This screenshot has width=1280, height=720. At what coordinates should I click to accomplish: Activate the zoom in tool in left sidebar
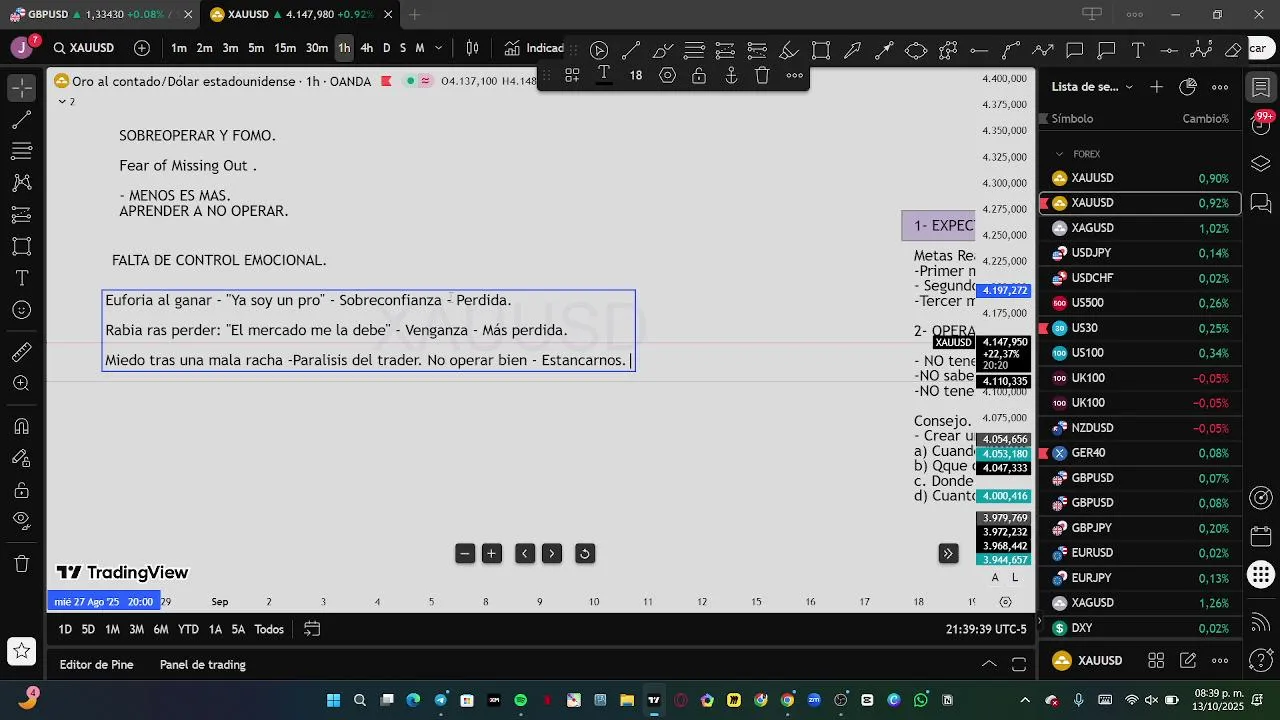point(21,384)
